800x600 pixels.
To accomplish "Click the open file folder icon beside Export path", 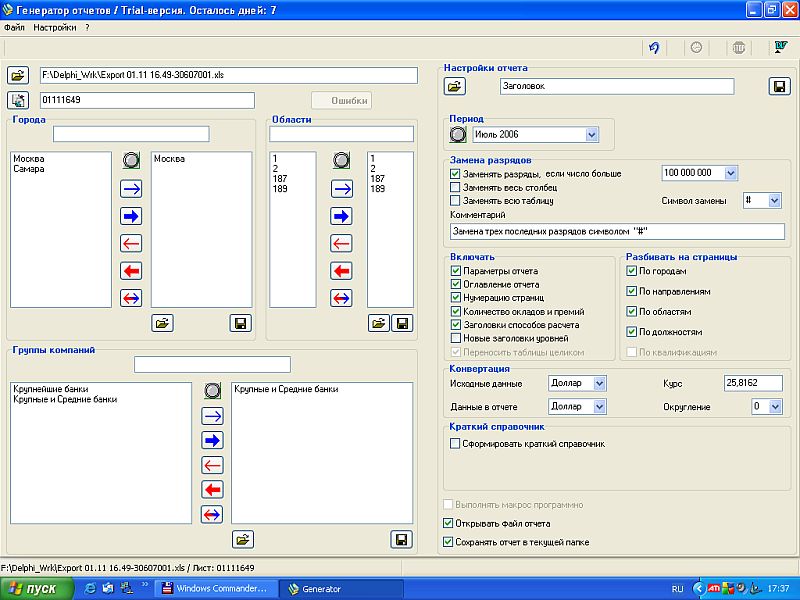I will pyautogui.click(x=19, y=75).
